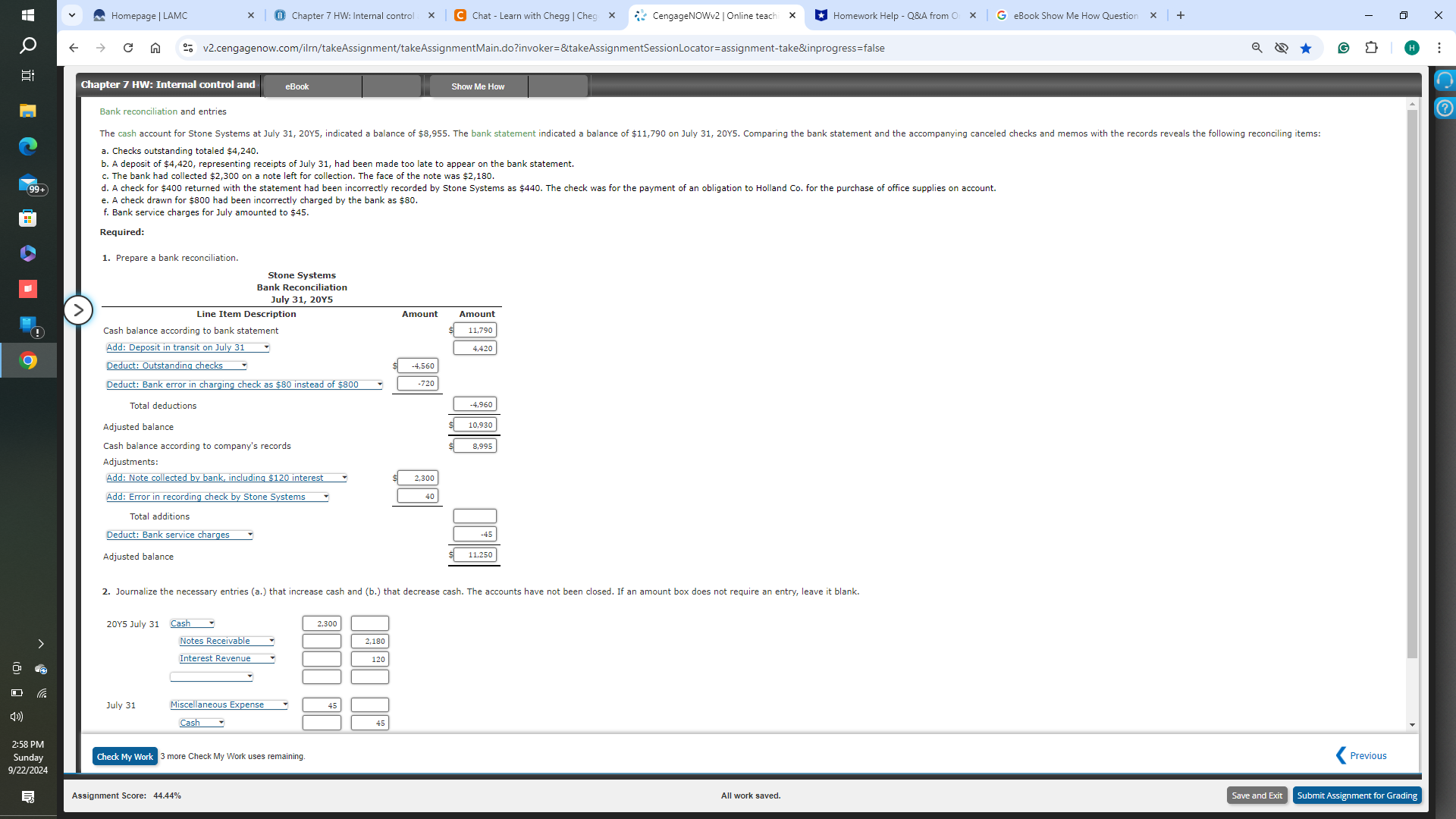Viewport: 1456px width, 819px height.
Task: Open the 'Deduct: Bank service charges' dropdown
Action: click(x=180, y=535)
